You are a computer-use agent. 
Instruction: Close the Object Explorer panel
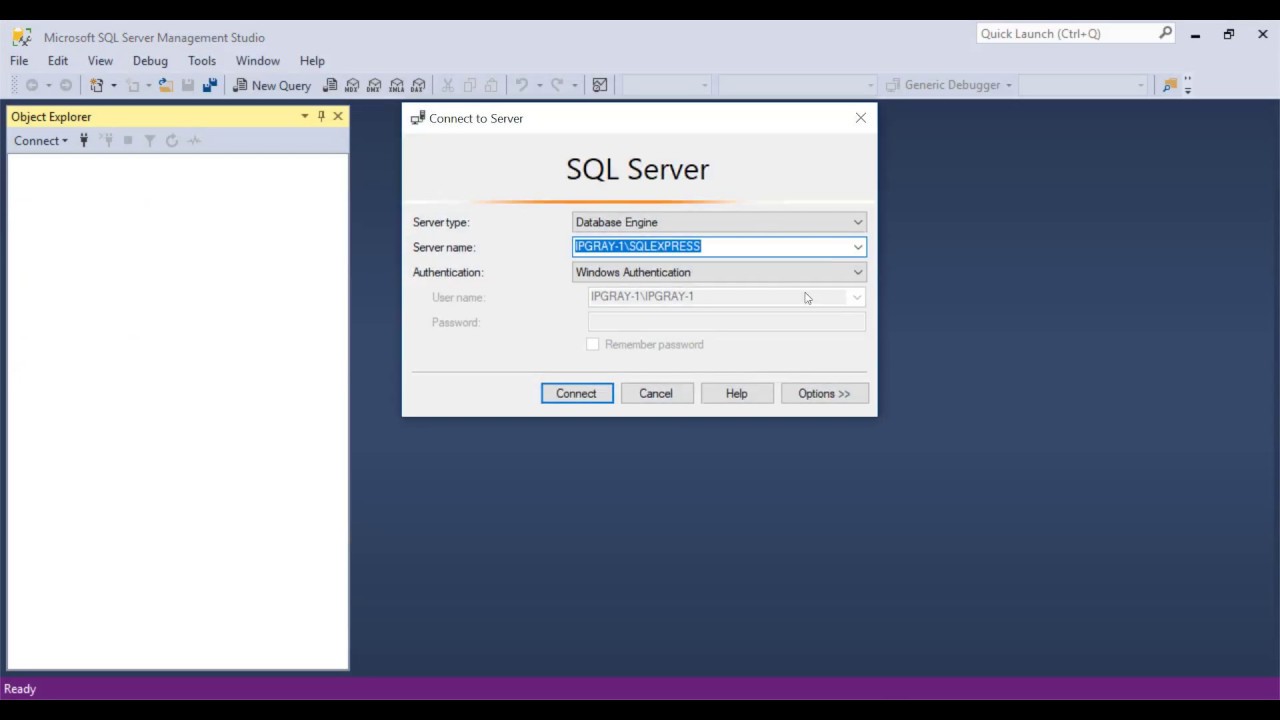click(338, 116)
